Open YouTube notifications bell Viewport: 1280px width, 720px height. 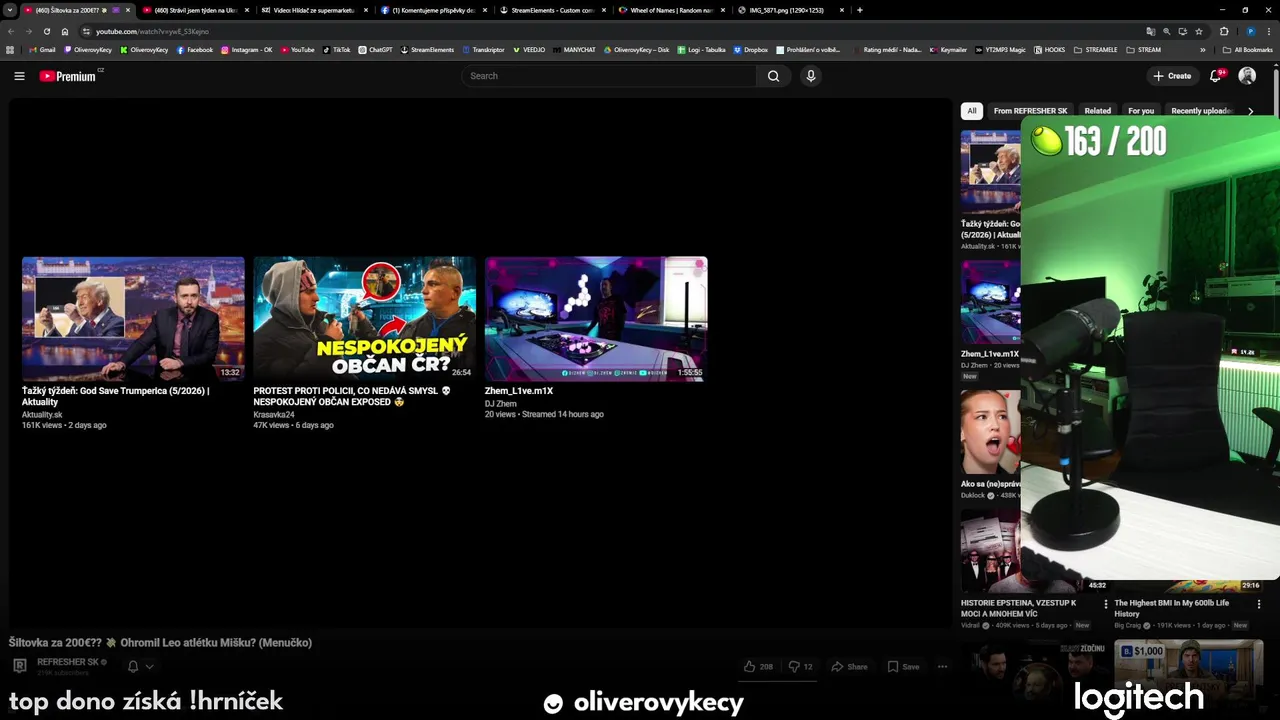(1217, 76)
